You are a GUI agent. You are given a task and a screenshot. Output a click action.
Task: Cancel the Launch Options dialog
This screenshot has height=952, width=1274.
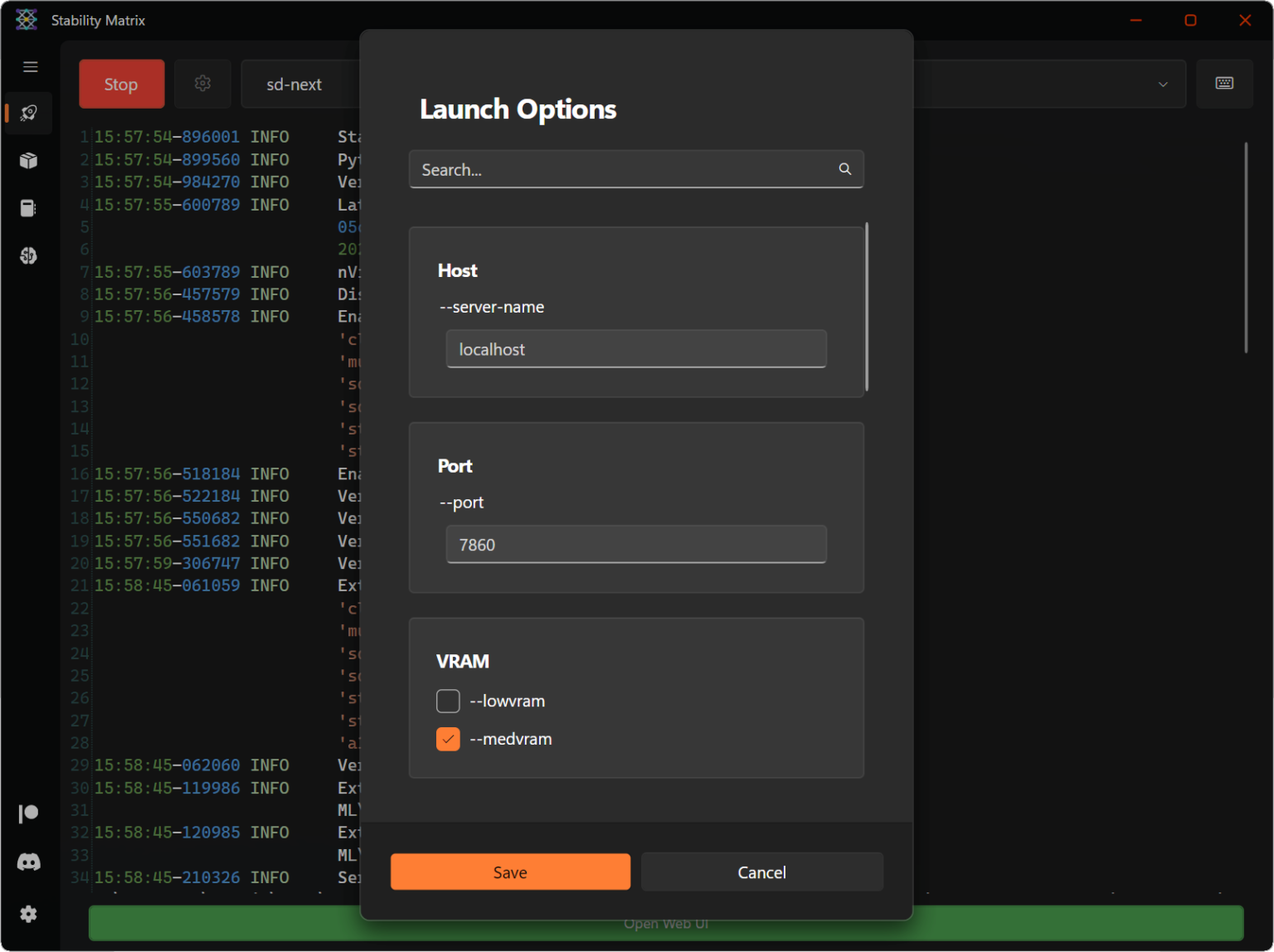tap(761, 872)
